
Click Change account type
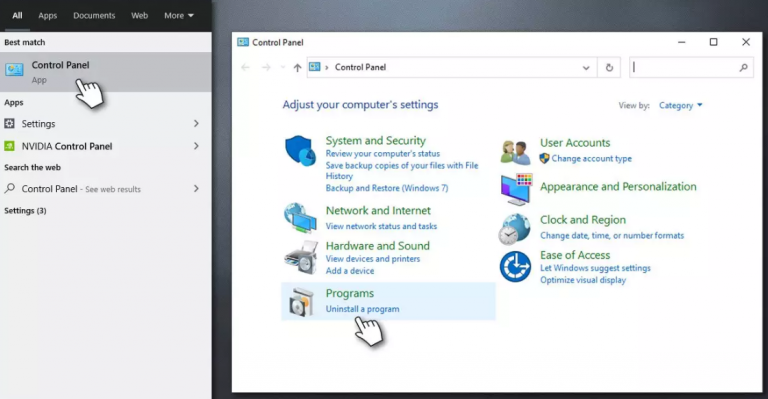(592, 159)
